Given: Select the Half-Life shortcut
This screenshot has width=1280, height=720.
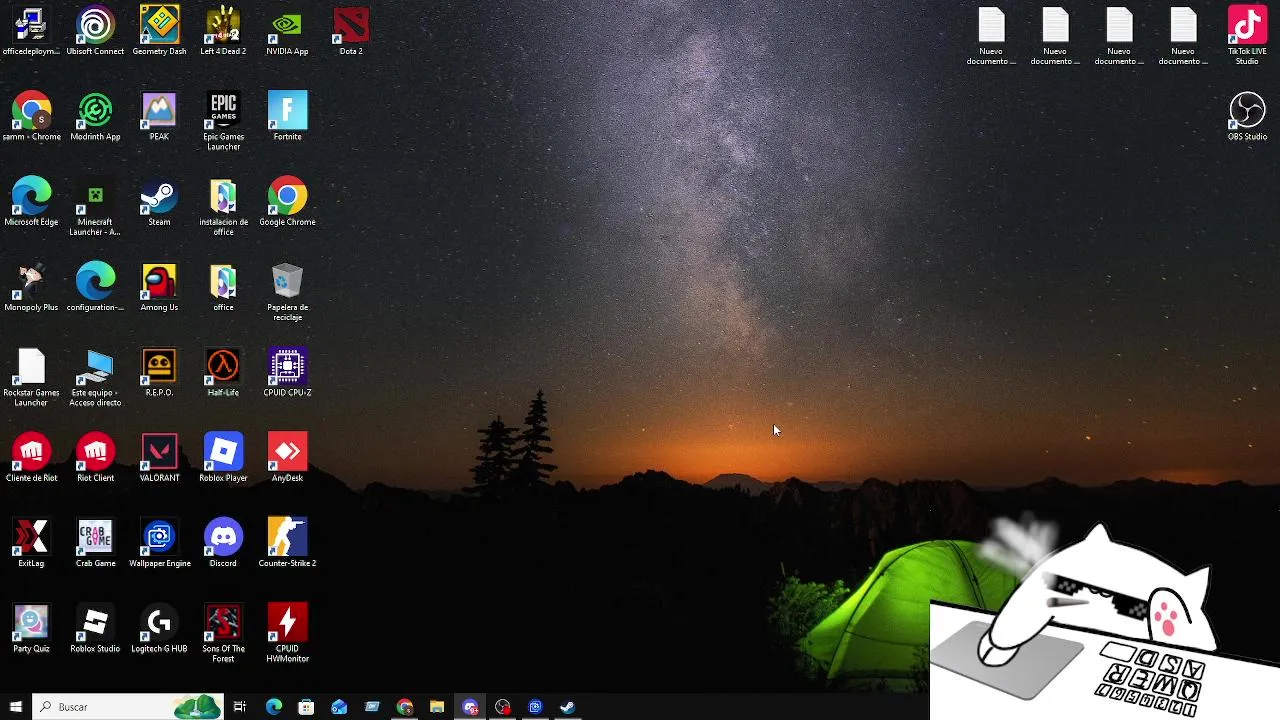Looking at the screenshot, I should pyautogui.click(x=223, y=373).
